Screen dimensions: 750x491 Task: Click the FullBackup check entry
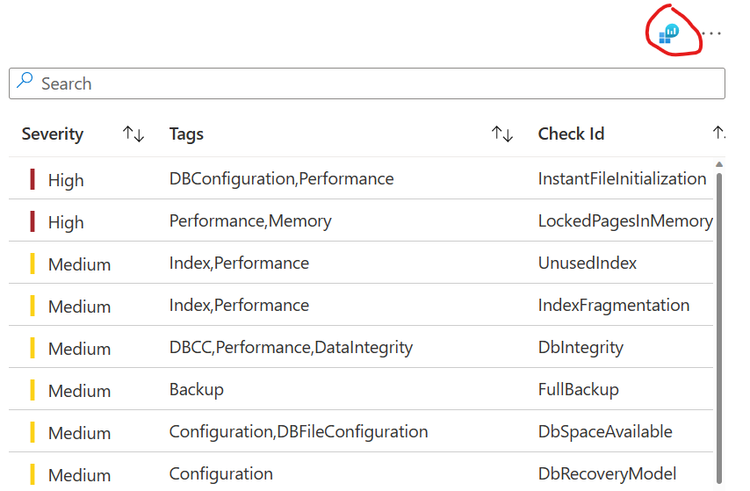(x=578, y=389)
